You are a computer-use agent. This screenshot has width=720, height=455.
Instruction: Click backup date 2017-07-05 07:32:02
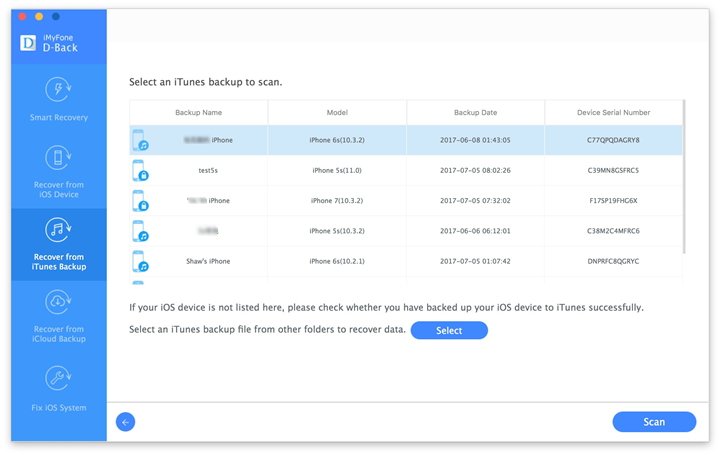(475, 201)
